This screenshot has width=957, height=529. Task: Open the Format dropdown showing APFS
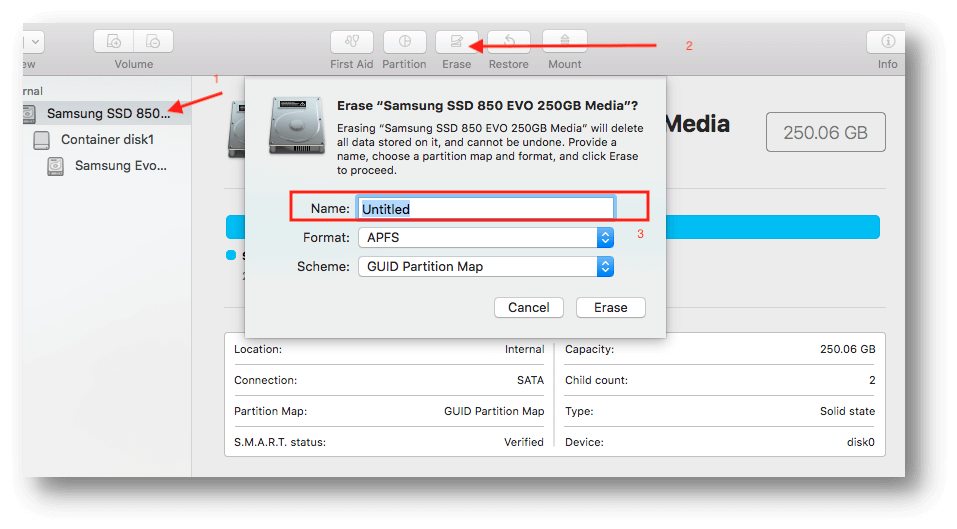pyautogui.click(x=486, y=237)
